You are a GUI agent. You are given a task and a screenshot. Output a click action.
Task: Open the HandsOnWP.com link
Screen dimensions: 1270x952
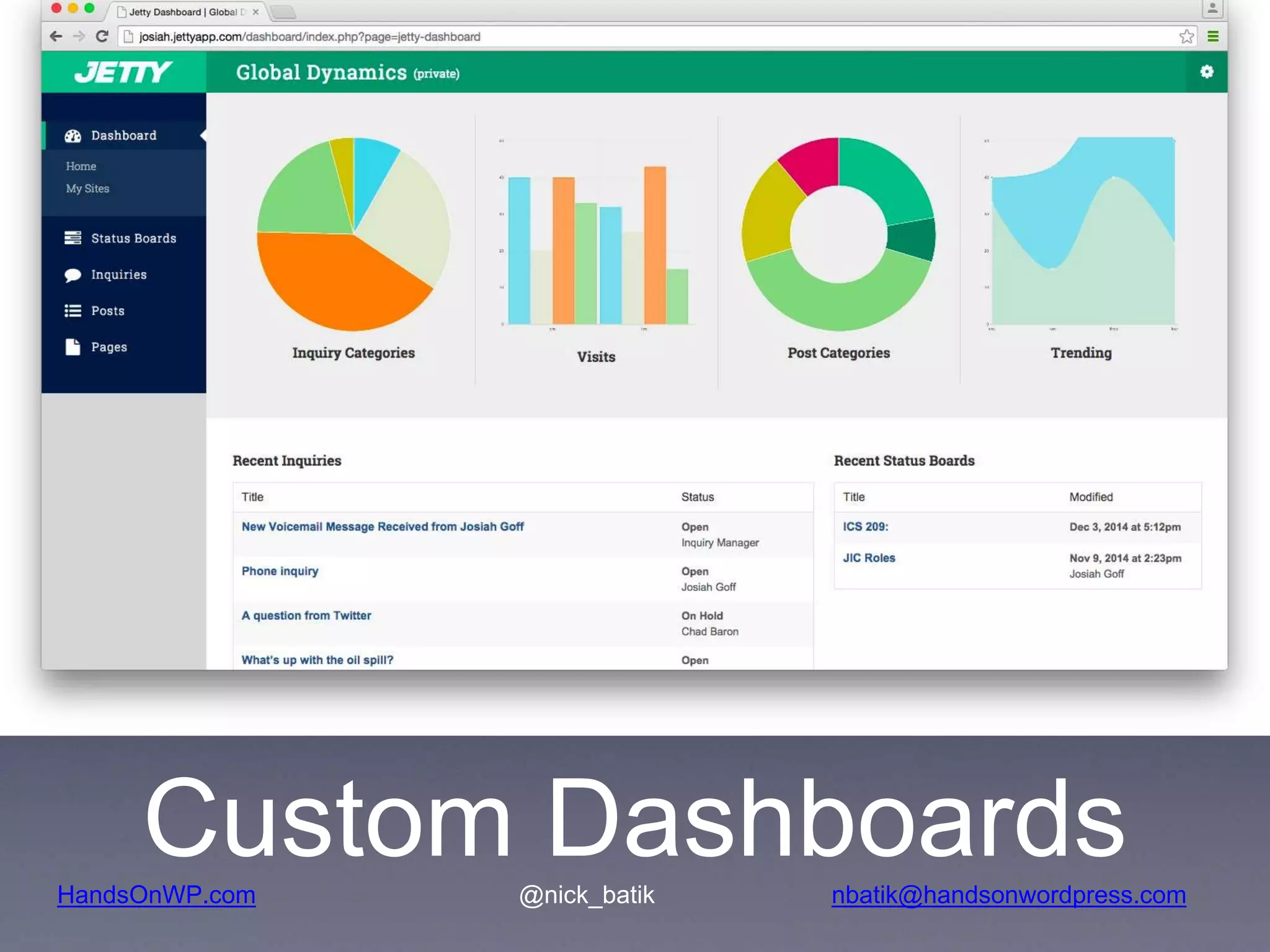[x=156, y=895]
